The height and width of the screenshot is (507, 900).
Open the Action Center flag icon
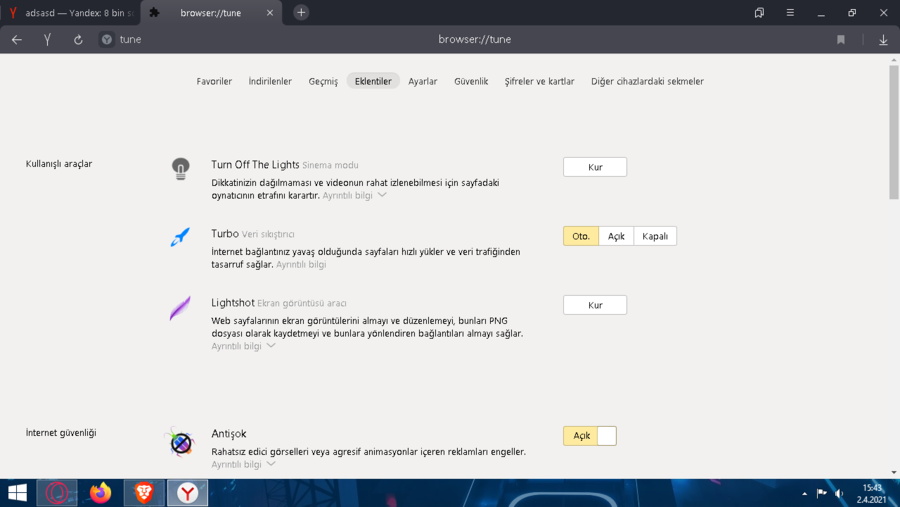pyautogui.click(x=821, y=493)
